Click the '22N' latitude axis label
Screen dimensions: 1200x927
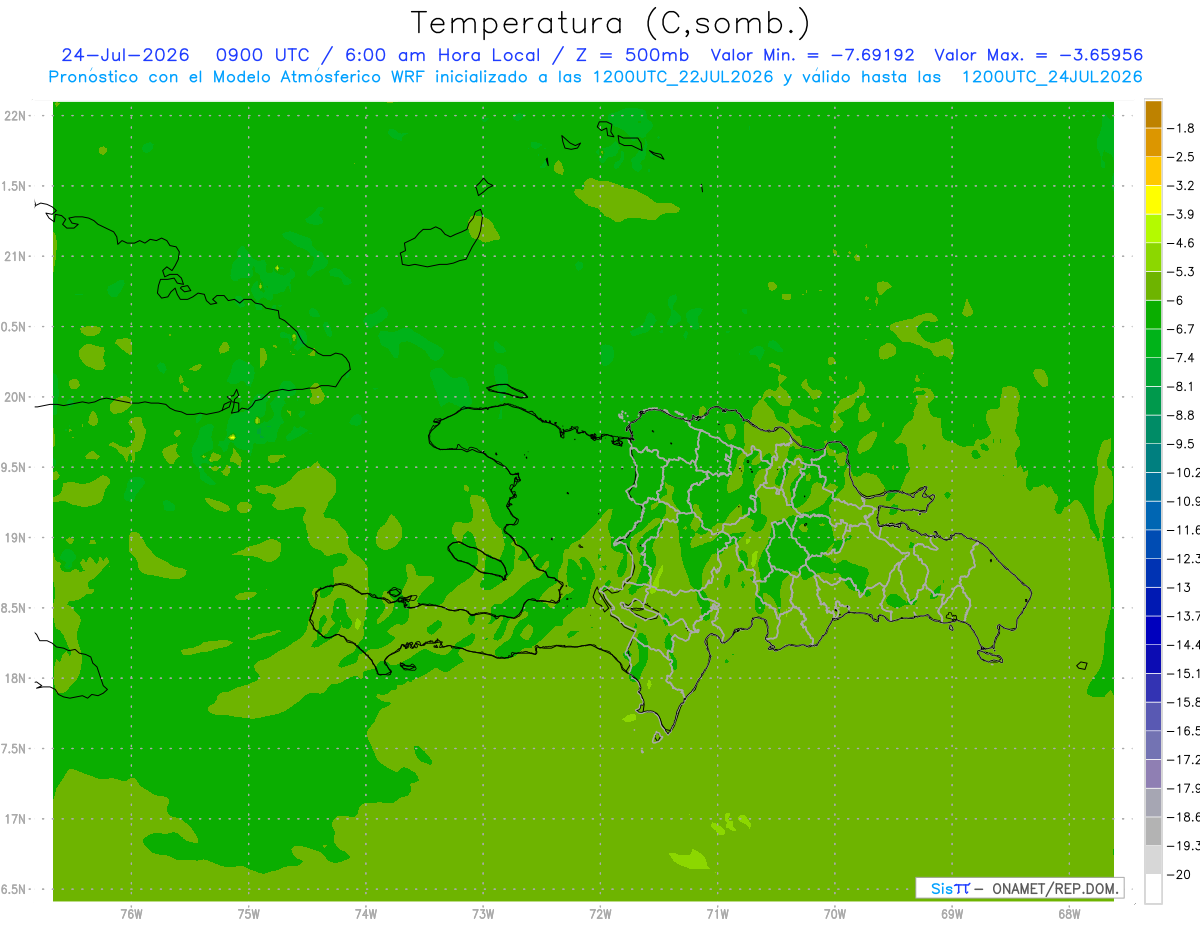click(x=16, y=116)
